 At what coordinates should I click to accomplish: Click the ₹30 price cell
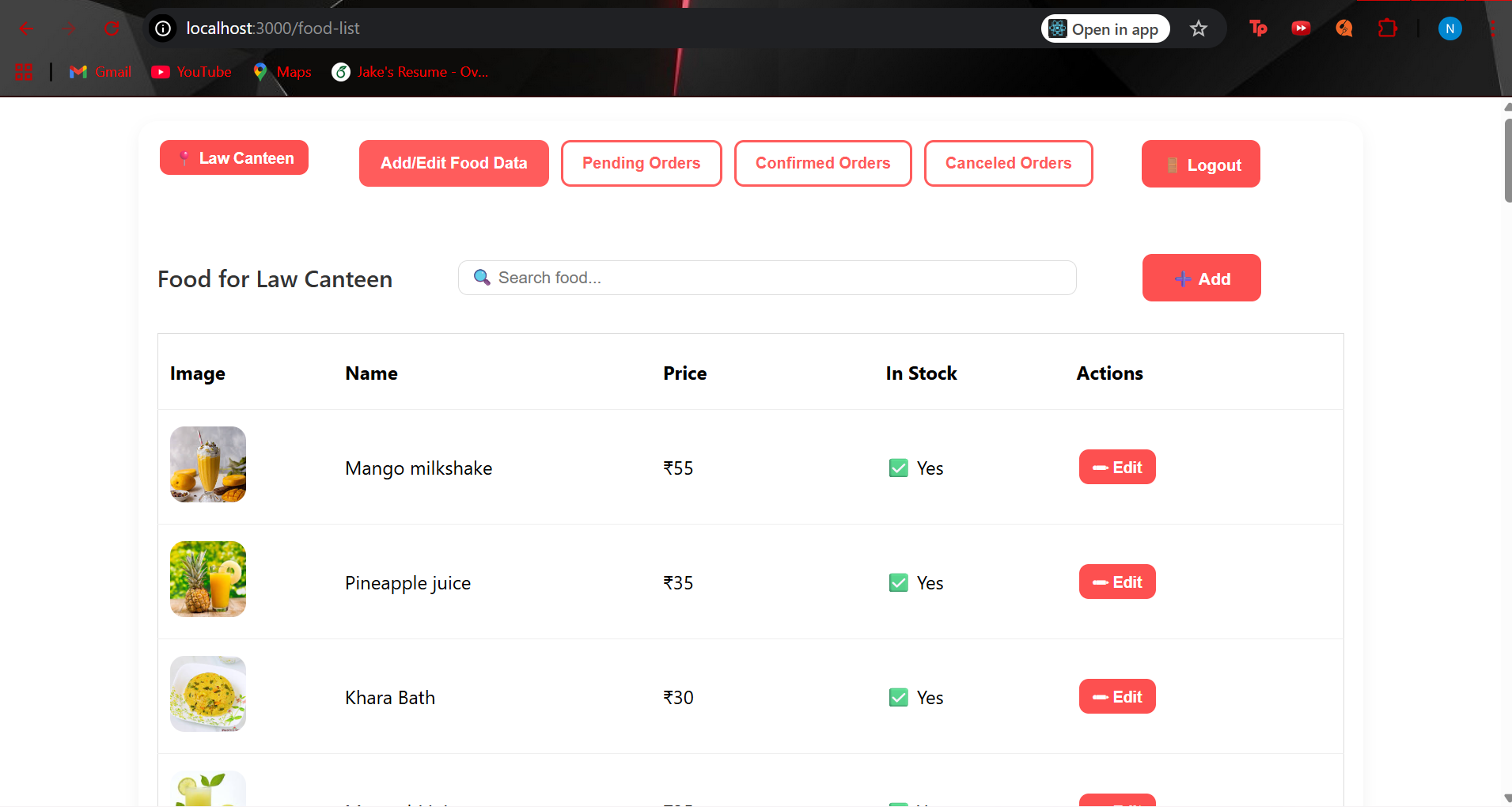pyautogui.click(x=678, y=698)
